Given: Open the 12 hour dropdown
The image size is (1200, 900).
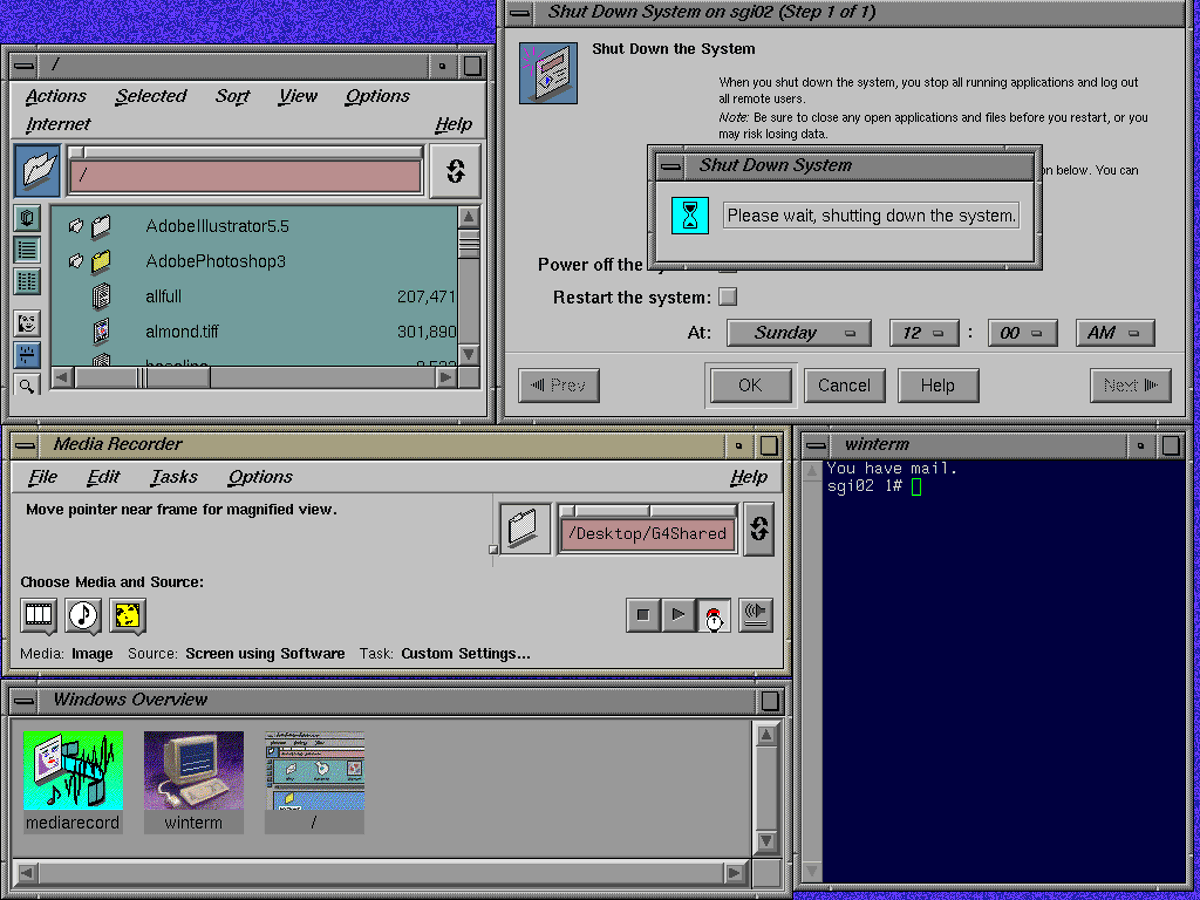Looking at the screenshot, I should click(923, 333).
